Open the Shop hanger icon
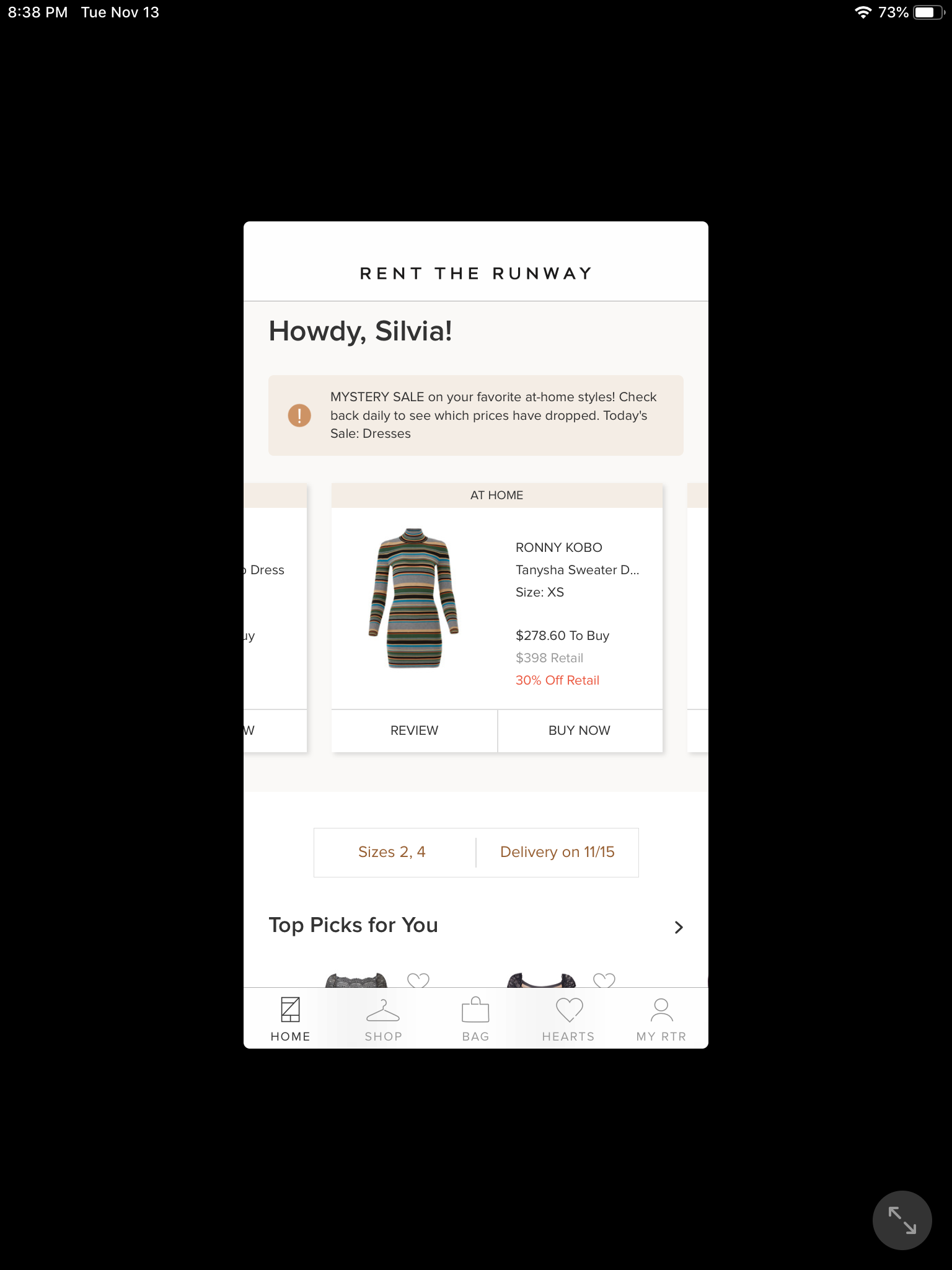The height and width of the screenshot is (1270, 952). pos(383,1010)
